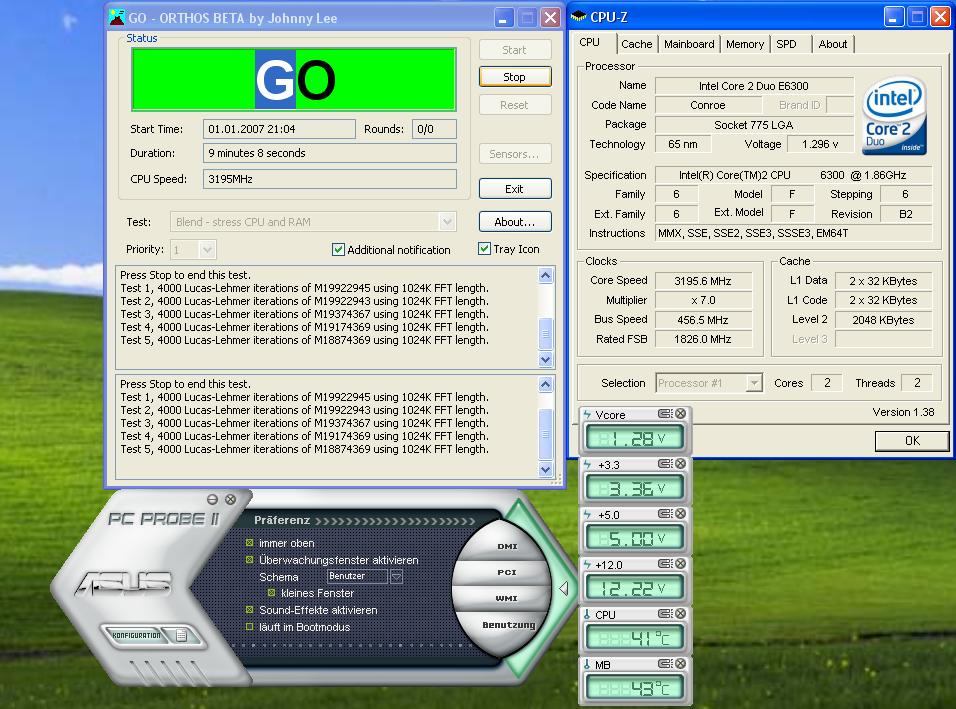
Task: Uncheck the Tray Icon checkbox
Action: (x=484, y=249)
